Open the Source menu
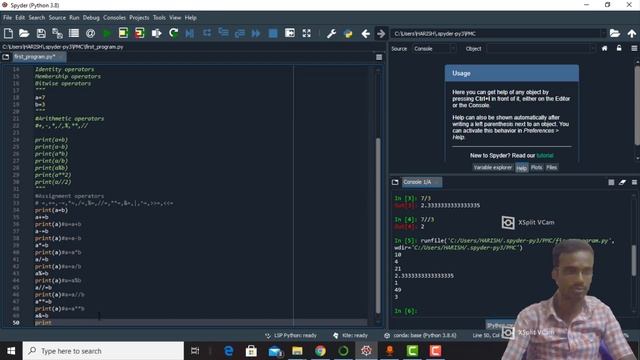The width and height of the screenshot is (640, 360). (x=57, y=18)
